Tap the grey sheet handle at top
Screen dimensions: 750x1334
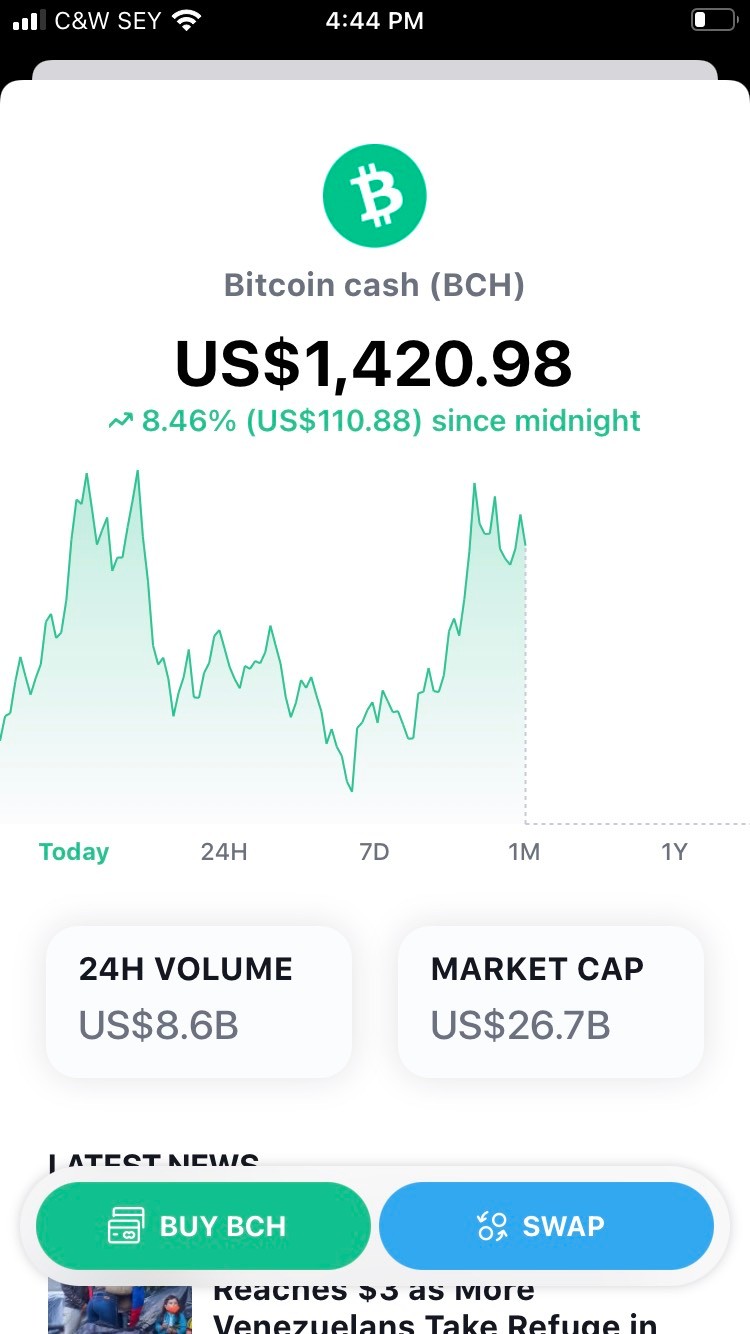(x=375, y=70)
